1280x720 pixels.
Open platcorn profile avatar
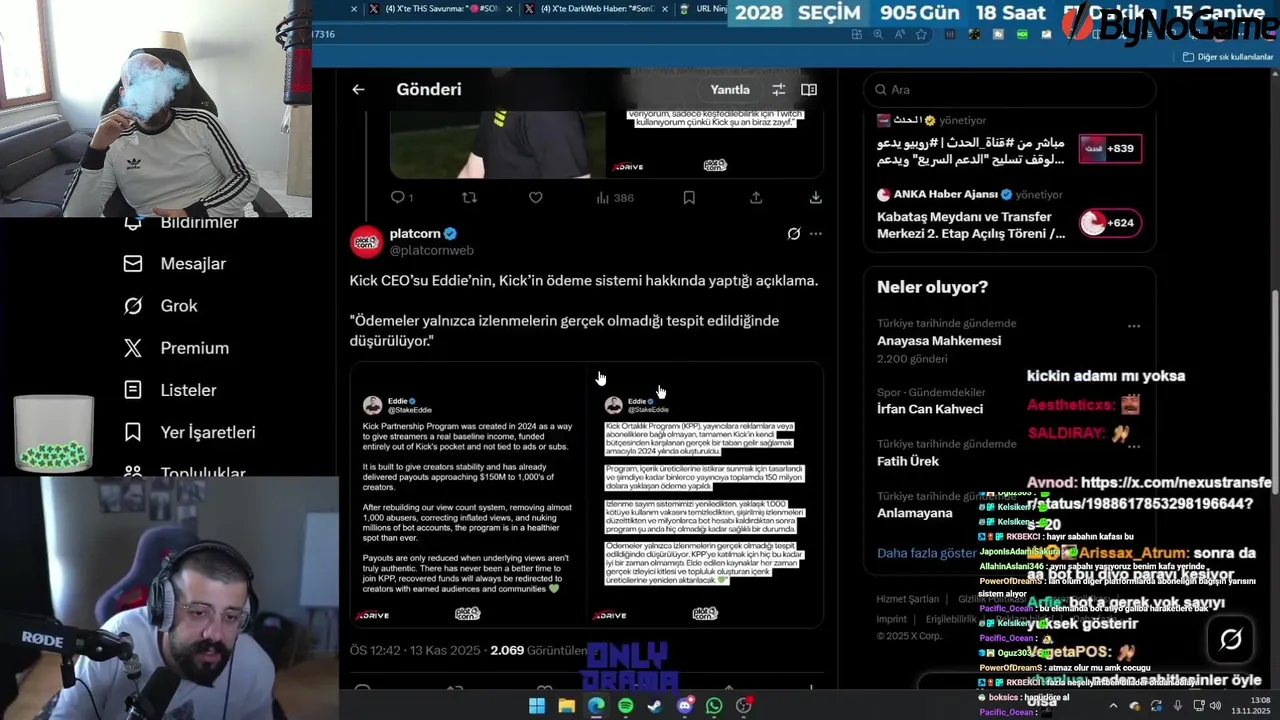(x=366, y=241)
